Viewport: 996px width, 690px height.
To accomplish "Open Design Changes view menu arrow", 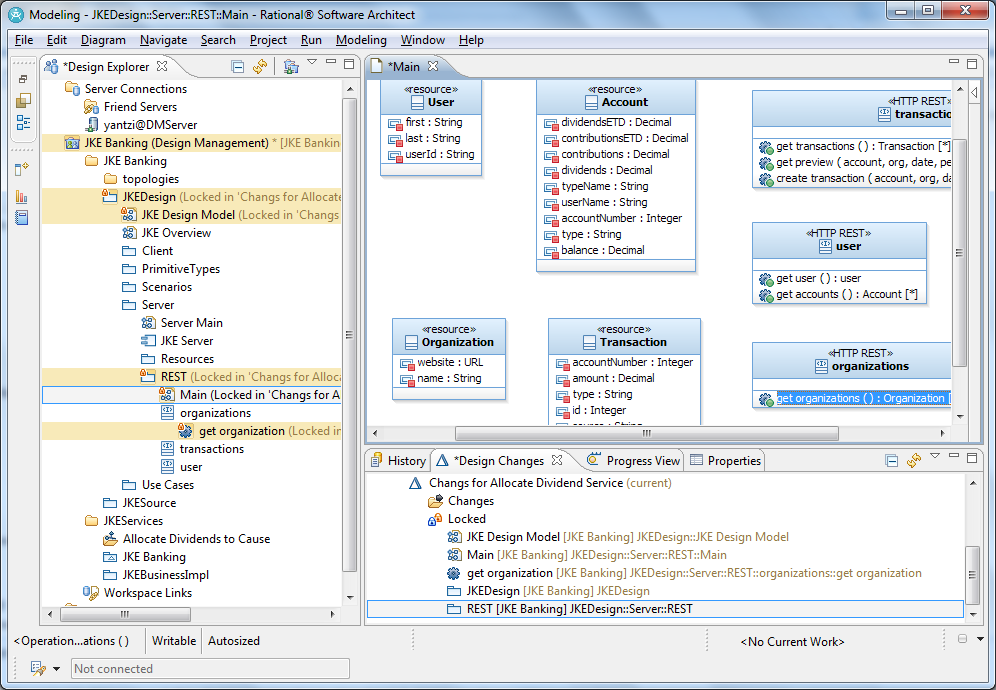I will pyautogui.click(x=934, y=456).
